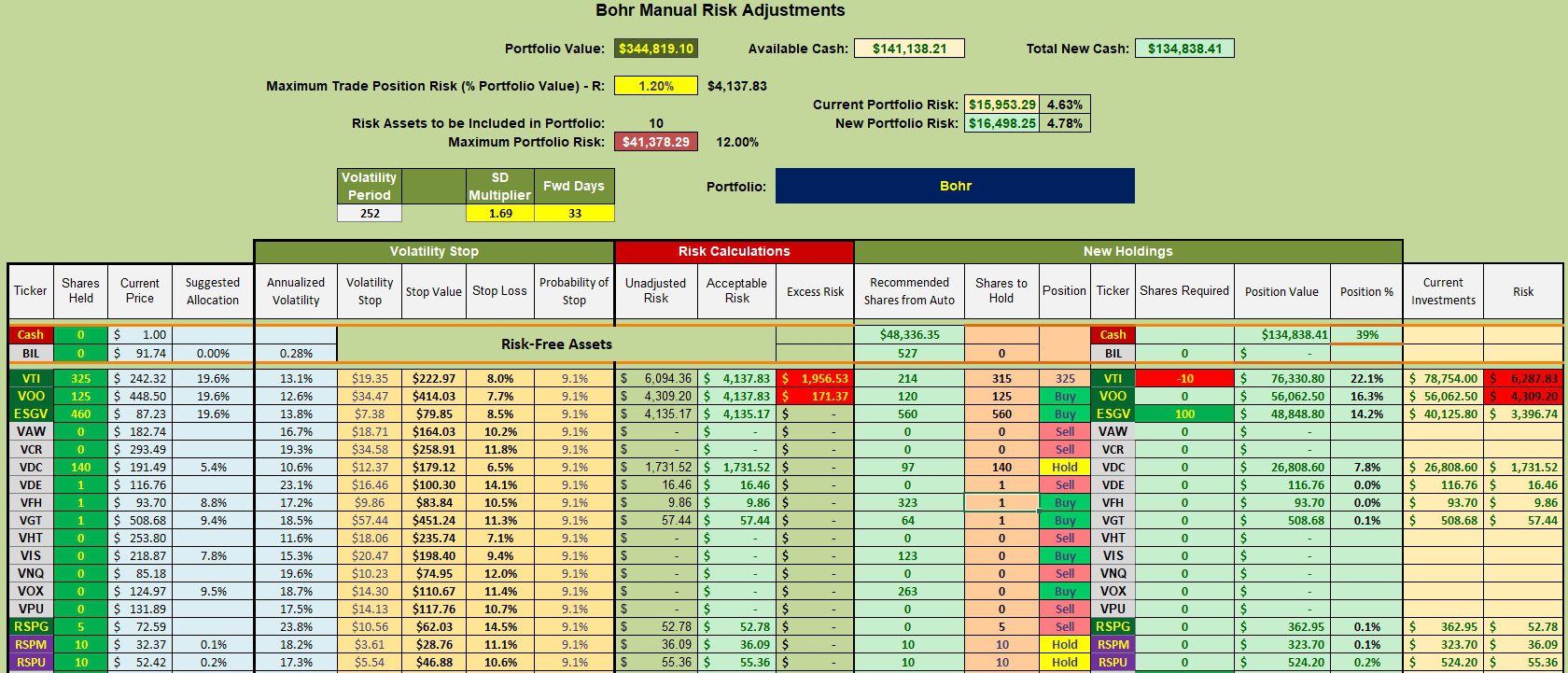The image size is (1568, 673).
Task: Select the Total New Cash cell $134,838.41
Action: click(1184, 49)
